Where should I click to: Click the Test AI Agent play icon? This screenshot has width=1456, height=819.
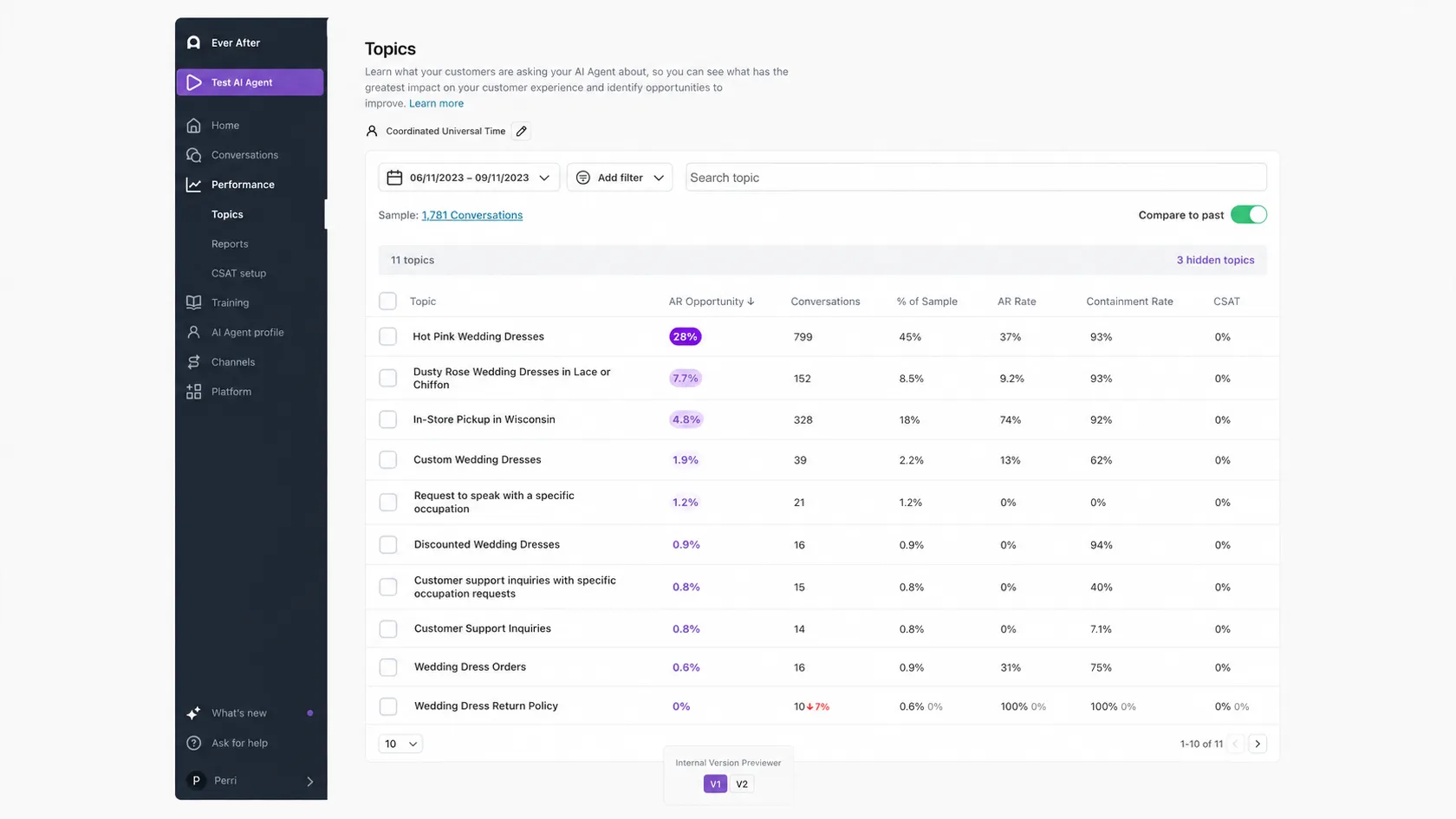[x=194, y=82]
